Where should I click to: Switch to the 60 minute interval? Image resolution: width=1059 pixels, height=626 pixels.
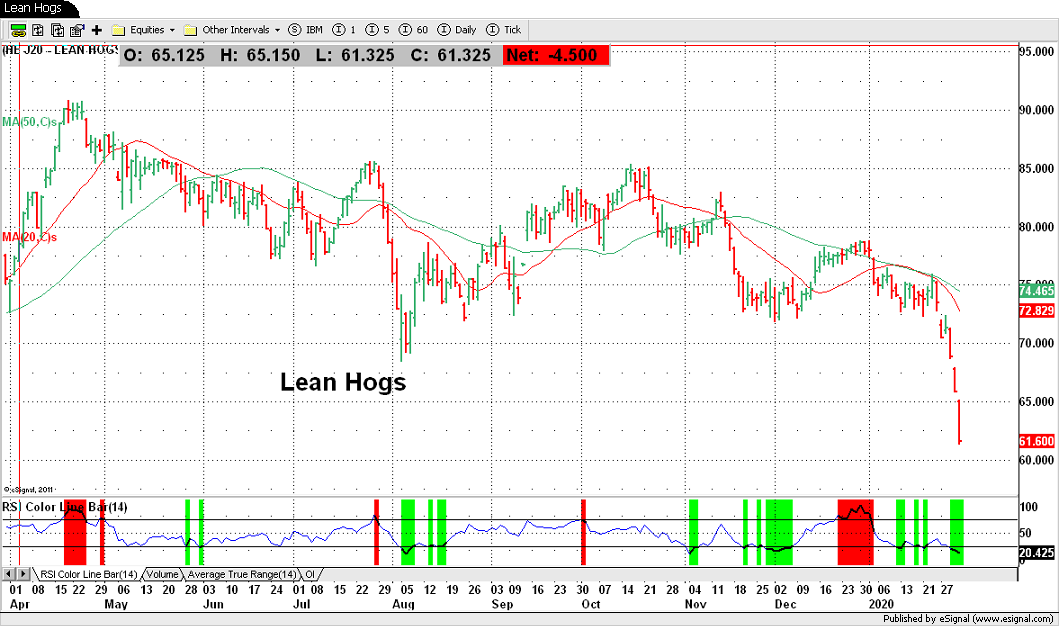(x=413, y=30)
